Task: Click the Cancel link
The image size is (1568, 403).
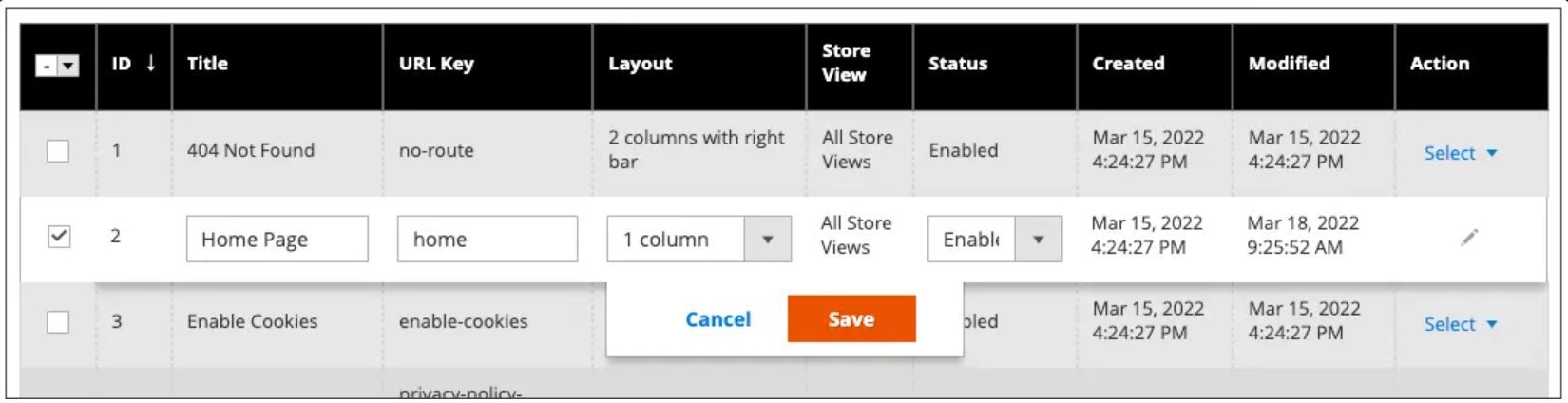Action: [717, 319]
